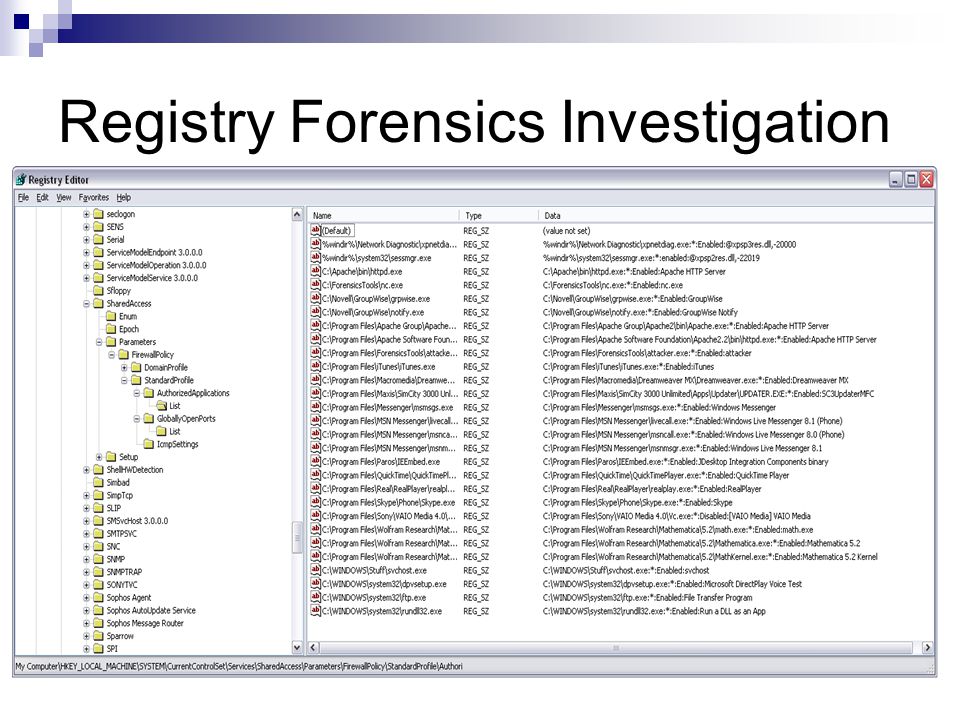Sort values by the Name column header
Image resolution: width=960 pixels, height=720 pixels.
[x=383, y=216]
